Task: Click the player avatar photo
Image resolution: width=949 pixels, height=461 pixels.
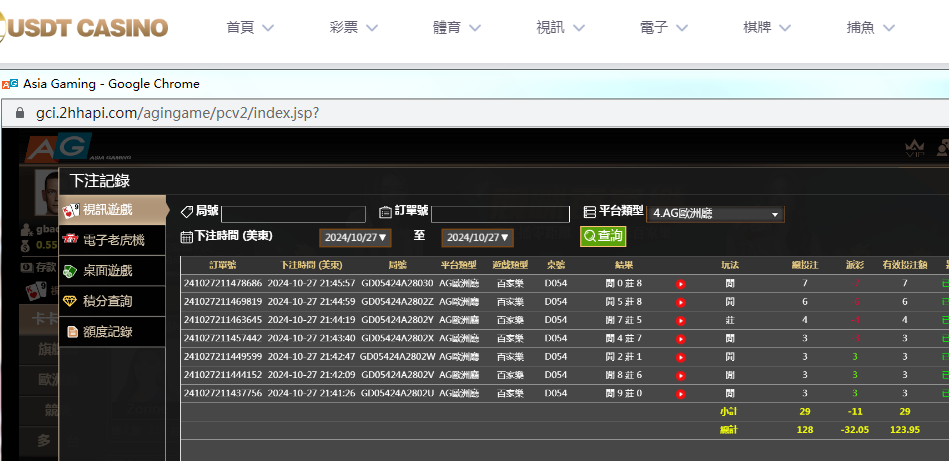Action: point(46,192)
